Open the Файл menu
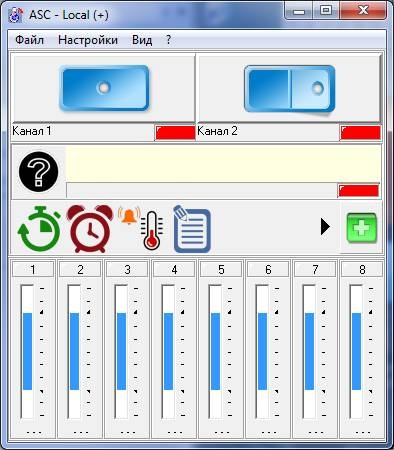The height and width of the screenshot is (450, 394). 29,40
